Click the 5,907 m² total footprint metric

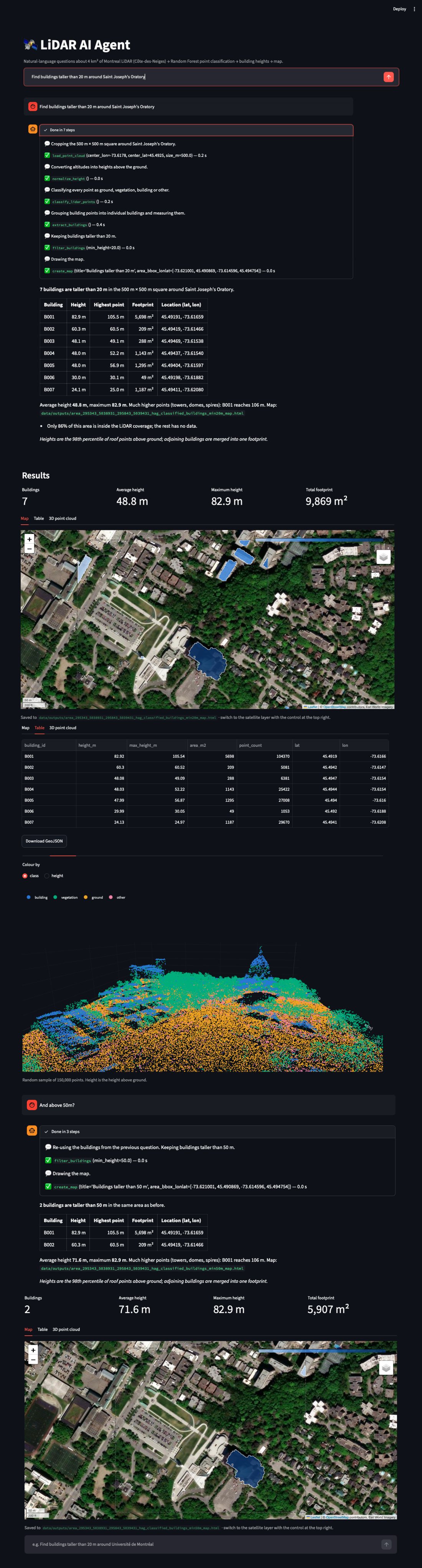tap(328, 1309)
